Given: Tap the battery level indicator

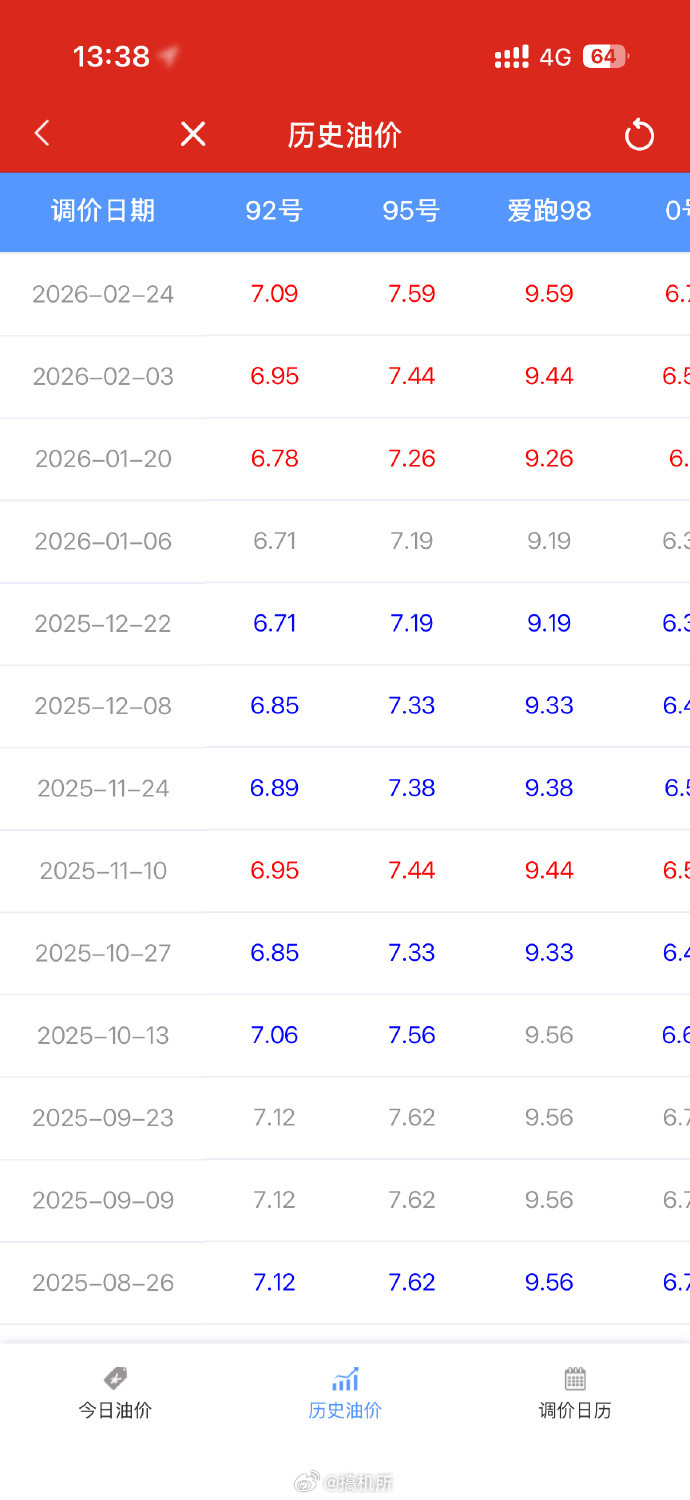Looking at the screenshot, I should [x=604, y=57].
